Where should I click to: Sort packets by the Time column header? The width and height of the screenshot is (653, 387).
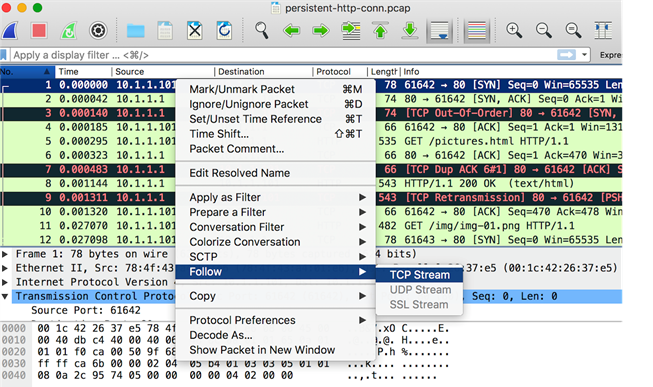click(x=83, y=72)
